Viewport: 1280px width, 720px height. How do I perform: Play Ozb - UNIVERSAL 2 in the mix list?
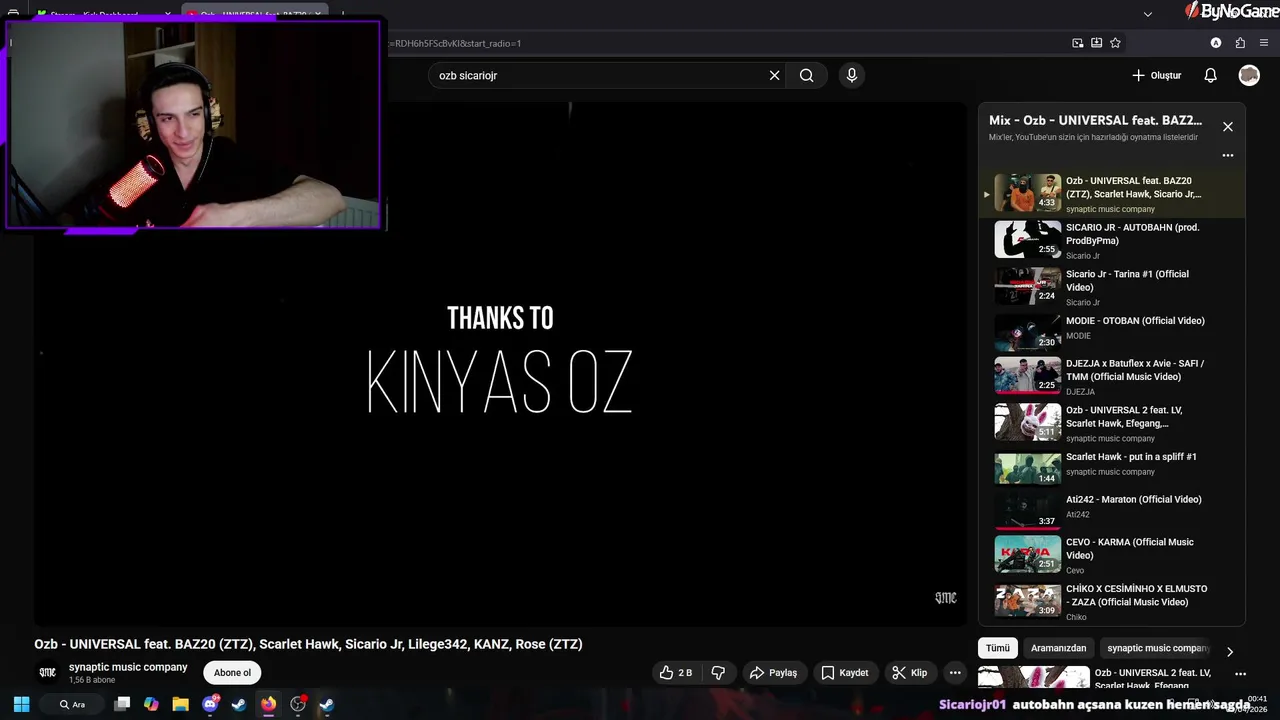(1111, 423)
